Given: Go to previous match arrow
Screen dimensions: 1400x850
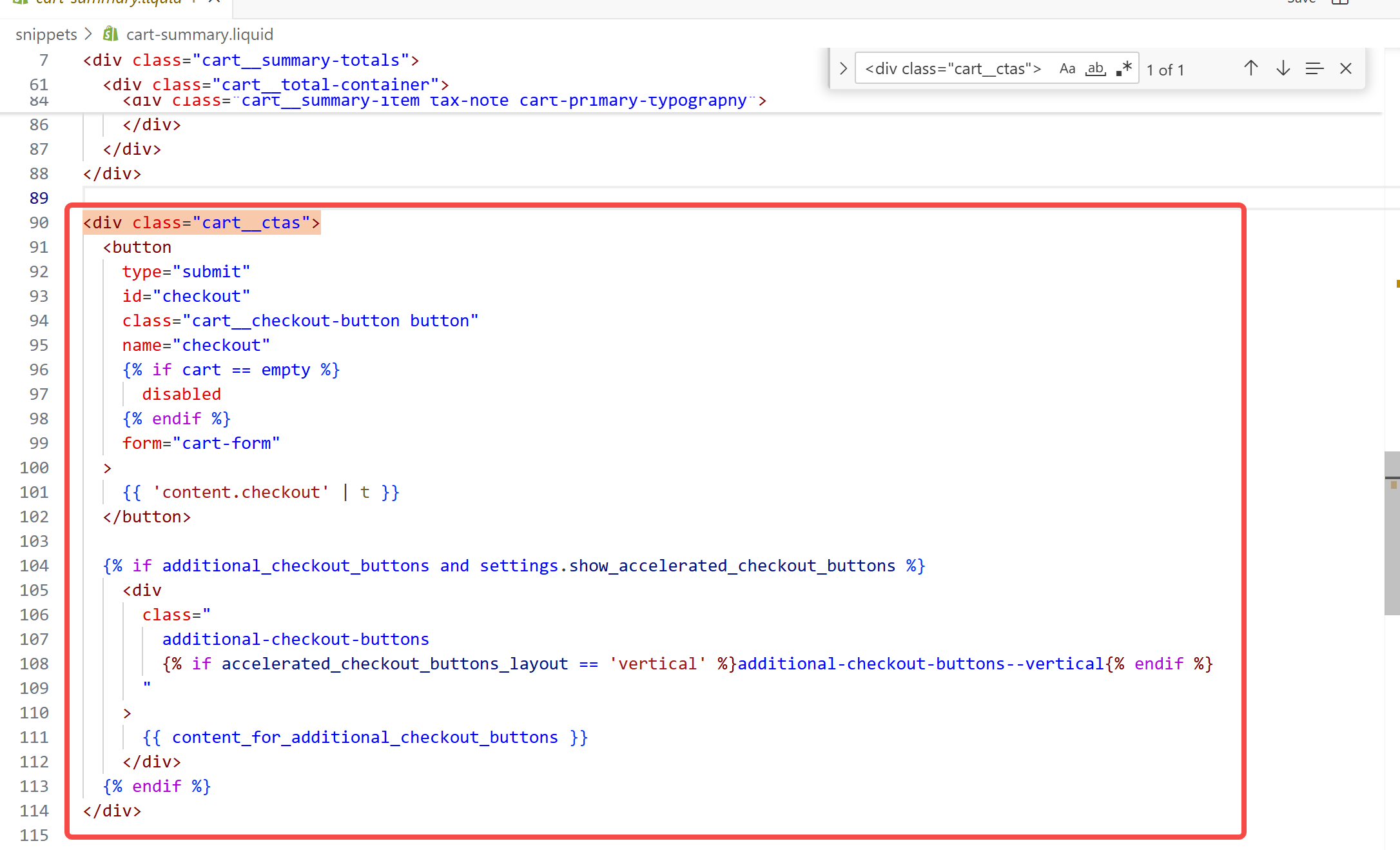Looking at the screenshot, I should pos(1250,68).
